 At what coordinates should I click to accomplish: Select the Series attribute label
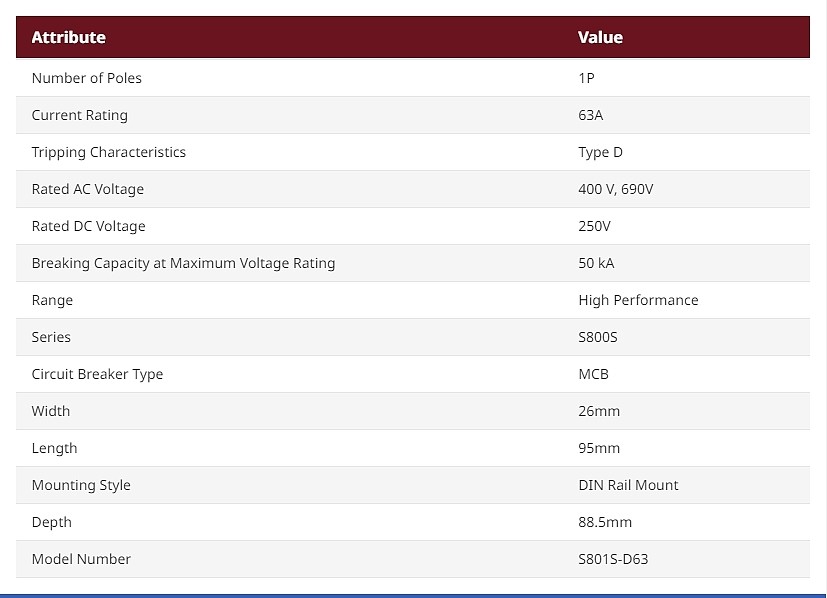pos(51,337)
